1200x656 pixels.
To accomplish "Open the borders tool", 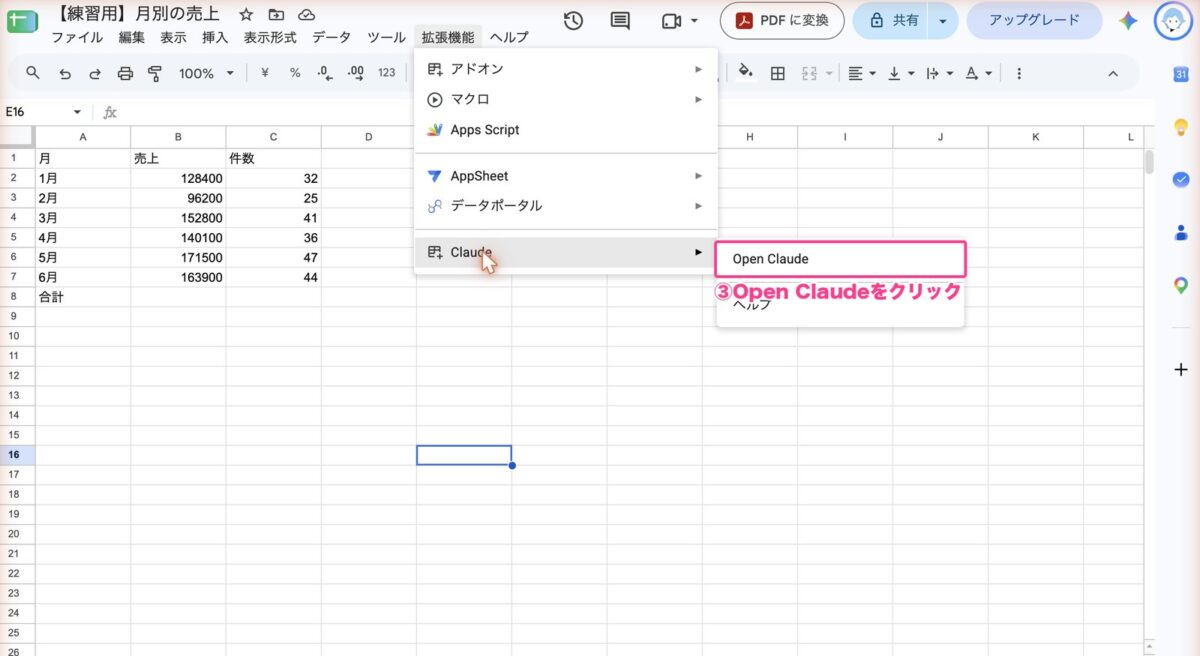I will (778, 73).
